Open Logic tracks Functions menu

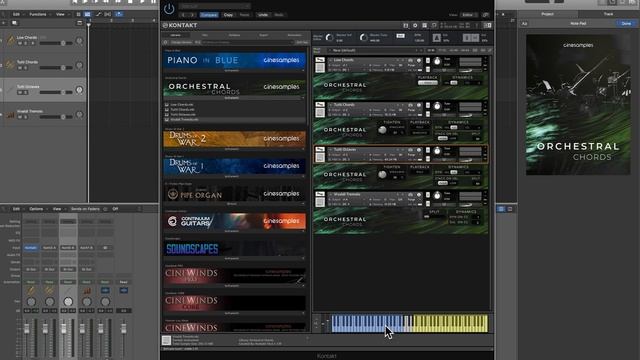38,14
